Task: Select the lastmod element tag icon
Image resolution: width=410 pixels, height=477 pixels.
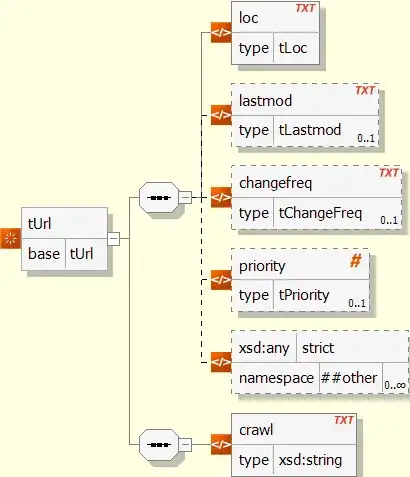Action: pyautogui.click(x=221, y=115)
